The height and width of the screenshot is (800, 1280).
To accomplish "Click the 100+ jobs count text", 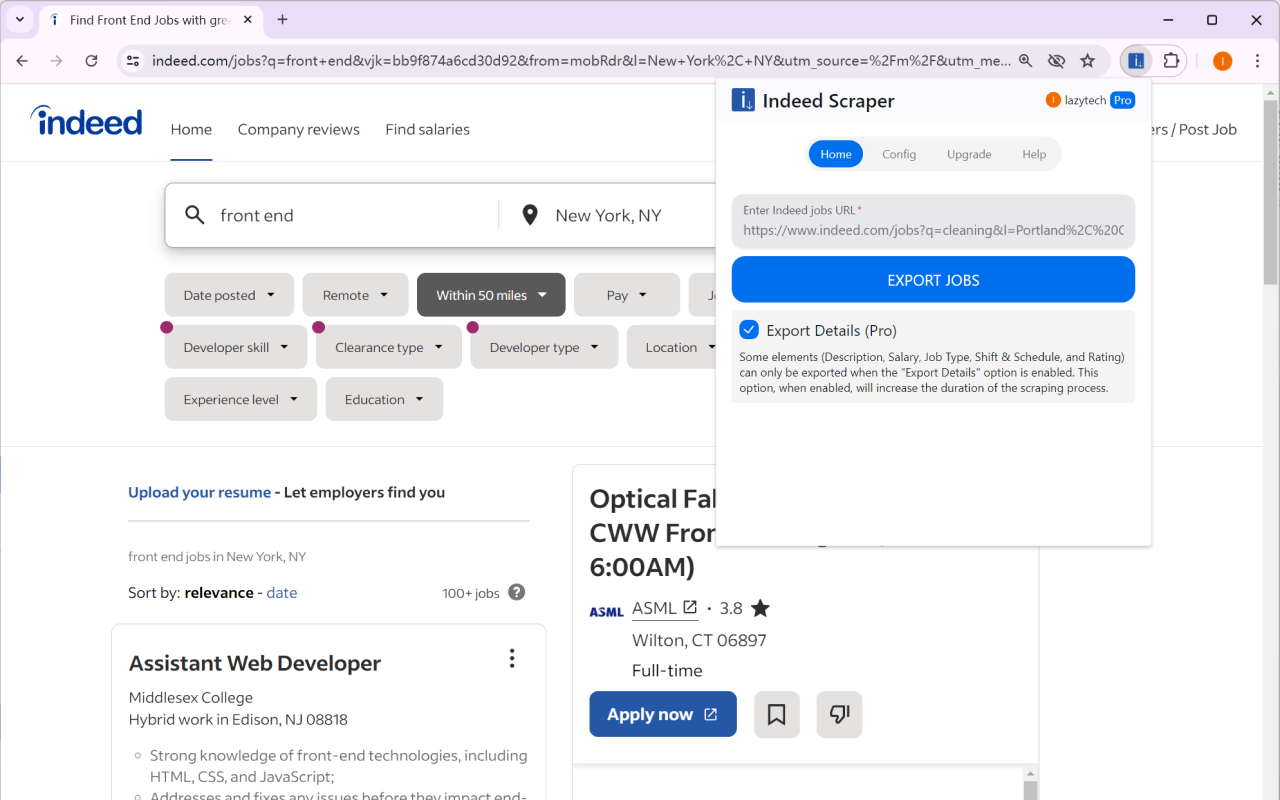I will pos(471,593).
